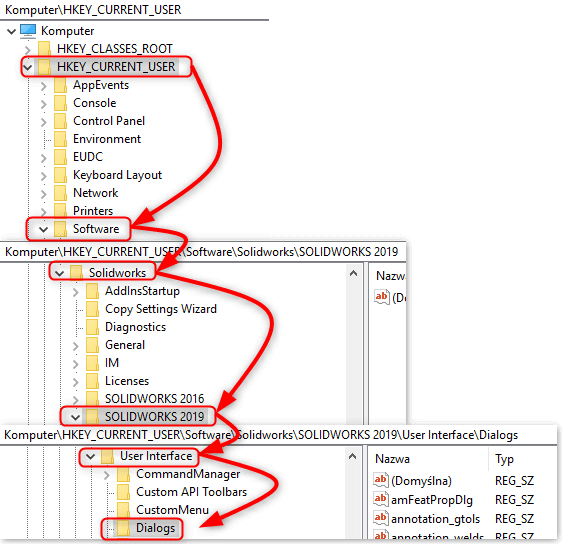562x544 pixels.
Task: Click the (Domyślna) string value icon
Action: tap(381, 480)
